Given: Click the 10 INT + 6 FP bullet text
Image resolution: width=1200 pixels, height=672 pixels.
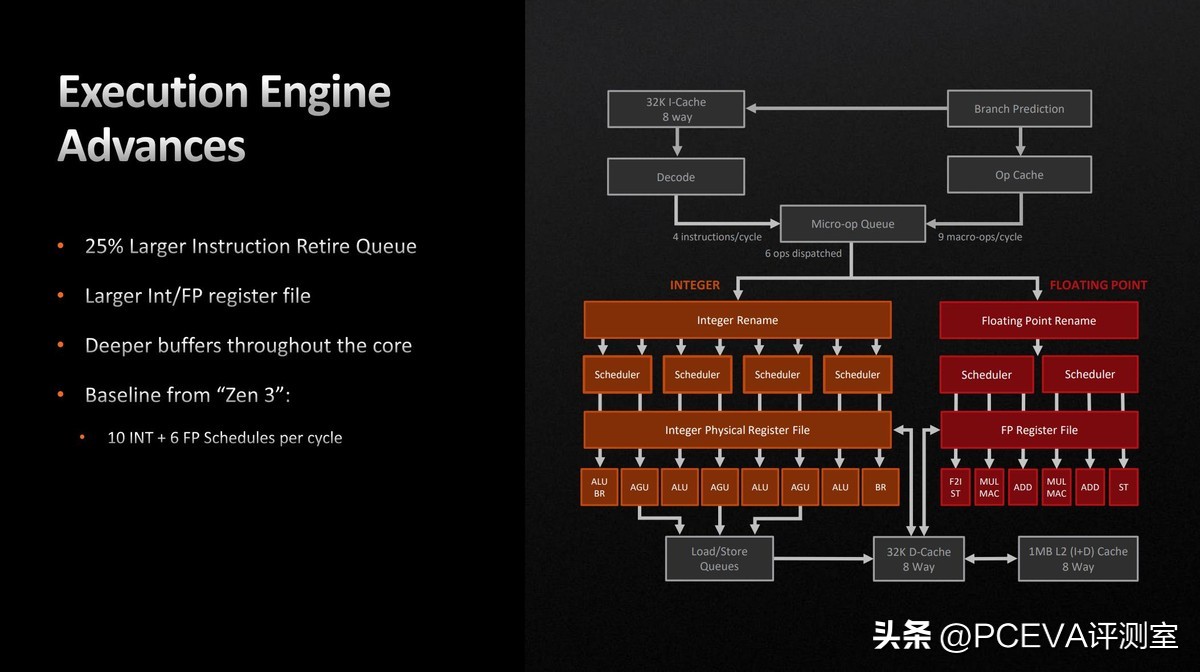Looking at the screenshot, I should click(x=224, y=437).
